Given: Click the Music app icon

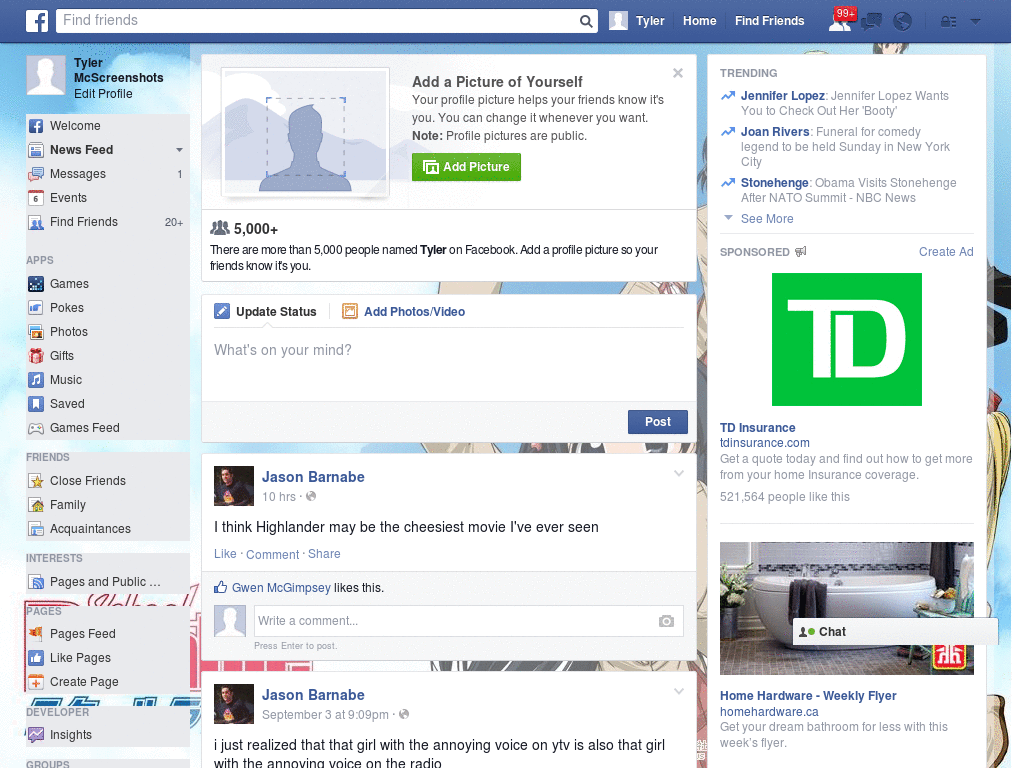Looking at the screenshot, I should [36, 379].
